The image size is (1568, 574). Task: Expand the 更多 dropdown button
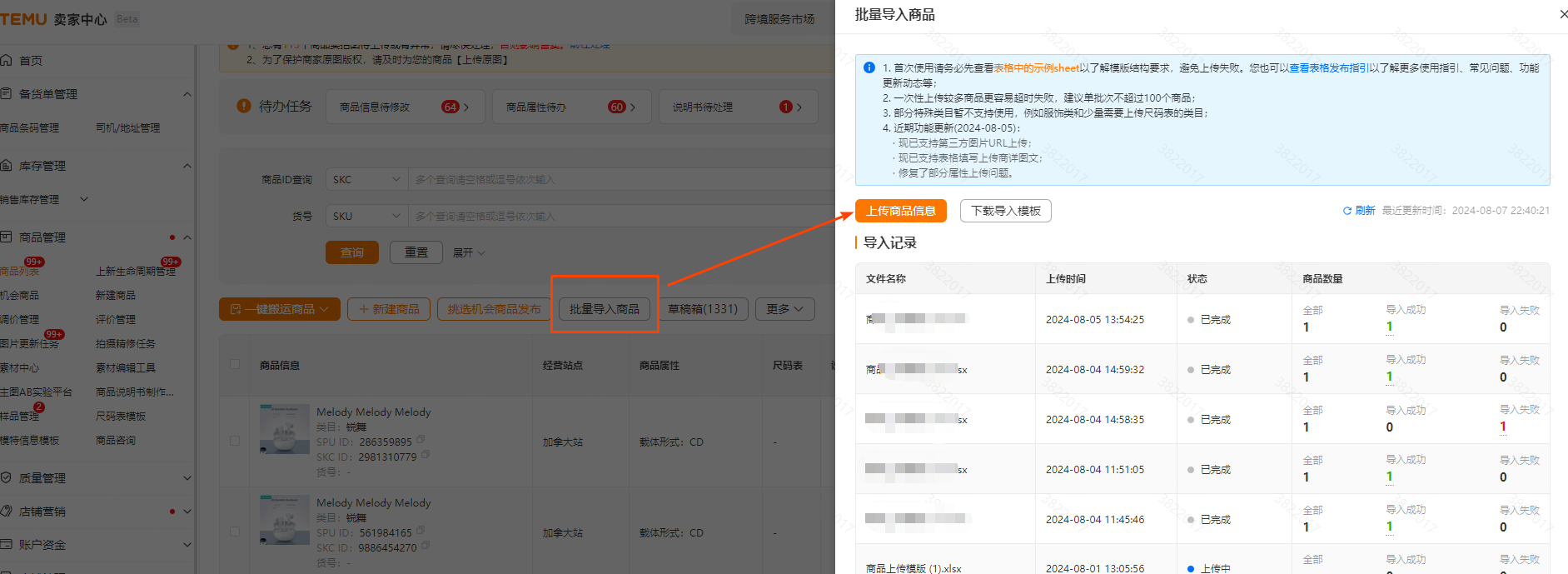pyautogui.click(x=784, y=309)
